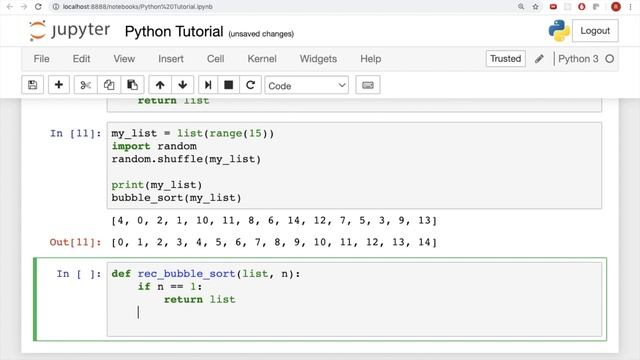Open the Insert menu
Image resolution: width=640 pixels, height=360 pixels.
(x=171, y=59)
